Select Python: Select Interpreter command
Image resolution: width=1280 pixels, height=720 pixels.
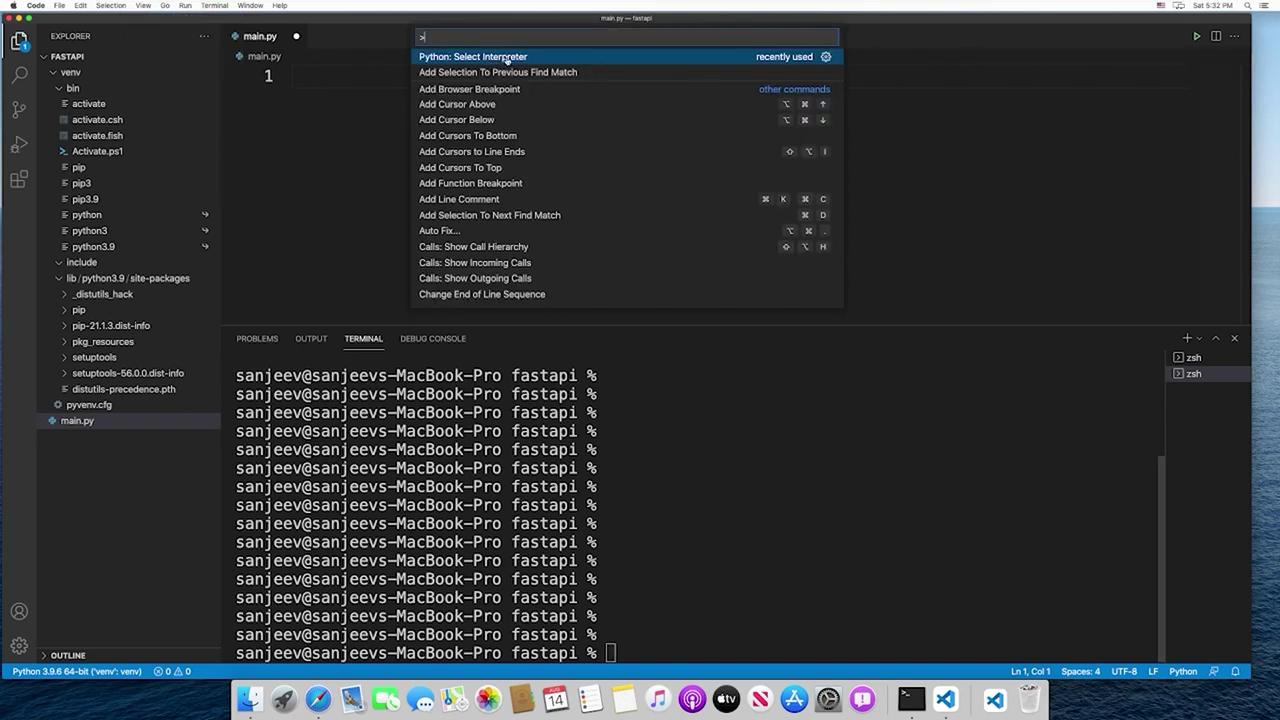pos(473,57)
